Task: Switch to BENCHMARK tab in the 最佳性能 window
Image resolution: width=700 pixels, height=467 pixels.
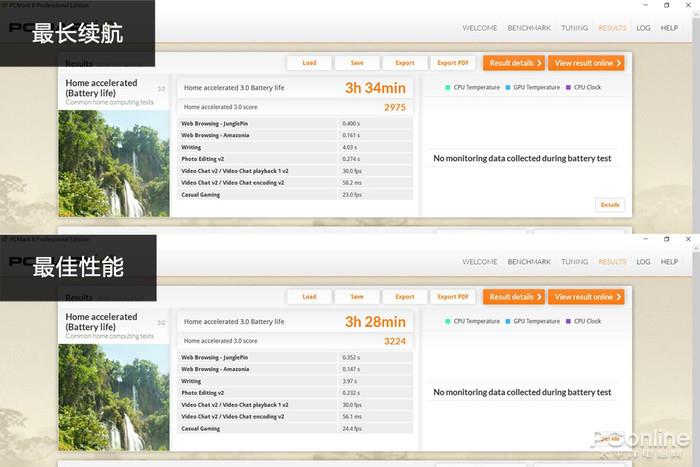Action: (529, 262)
